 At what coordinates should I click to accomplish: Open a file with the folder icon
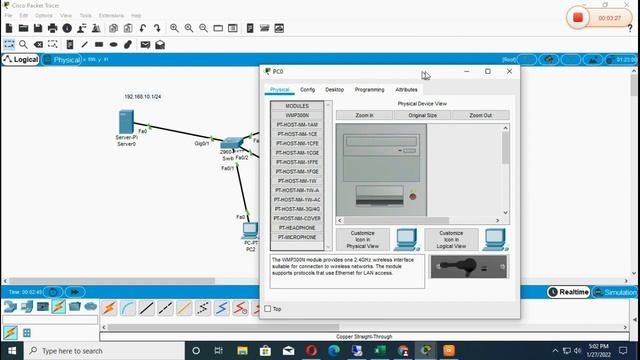click(x=23, y=28)
